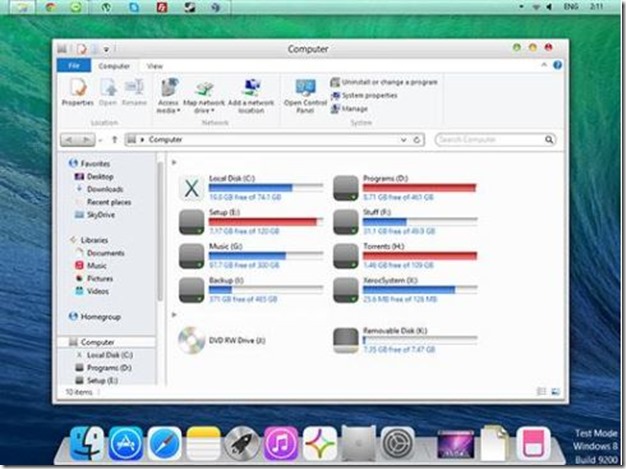Open the Properties ribbon button
626x469 pixels.
(x=77, y=92)
